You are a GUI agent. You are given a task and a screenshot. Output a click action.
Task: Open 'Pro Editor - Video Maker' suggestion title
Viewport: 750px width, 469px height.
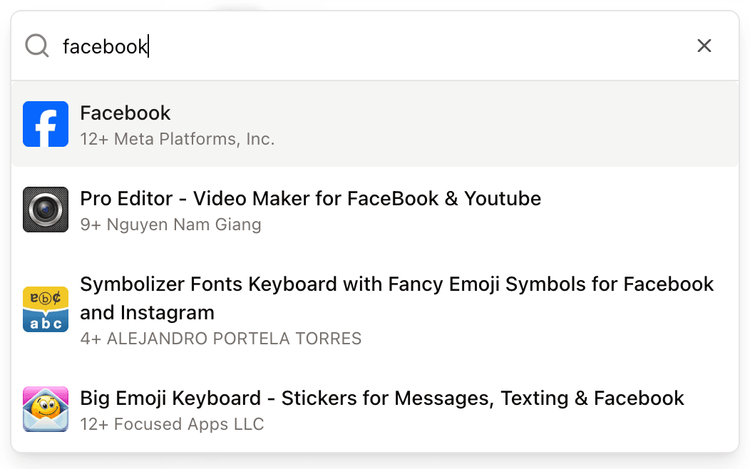click(310, 198)
